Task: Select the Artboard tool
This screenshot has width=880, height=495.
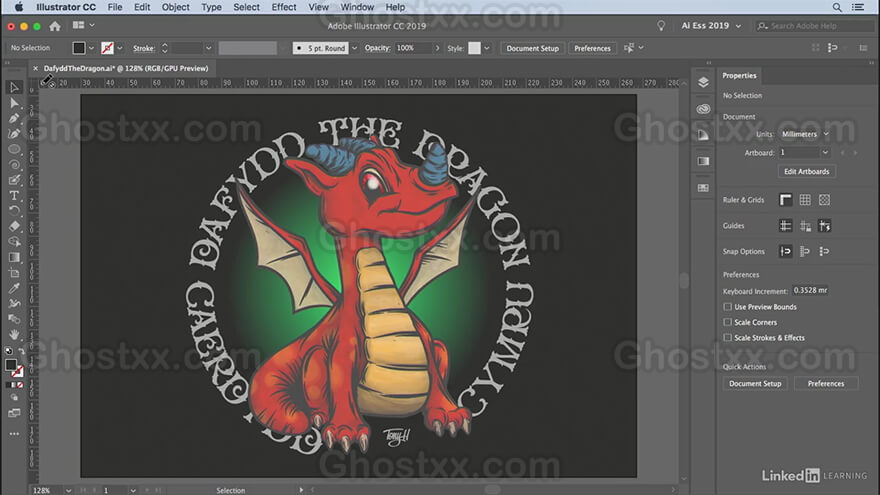Action: click(14, 273)
